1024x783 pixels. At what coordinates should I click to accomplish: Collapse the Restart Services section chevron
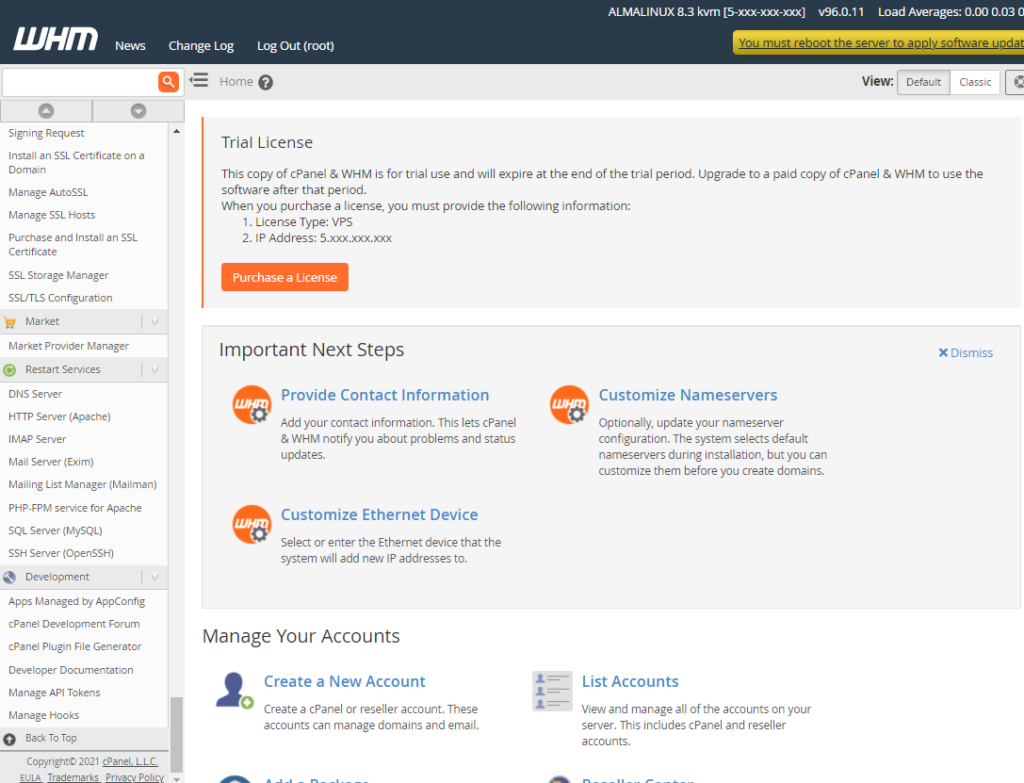pyautogui.click(x=154, y=370)
